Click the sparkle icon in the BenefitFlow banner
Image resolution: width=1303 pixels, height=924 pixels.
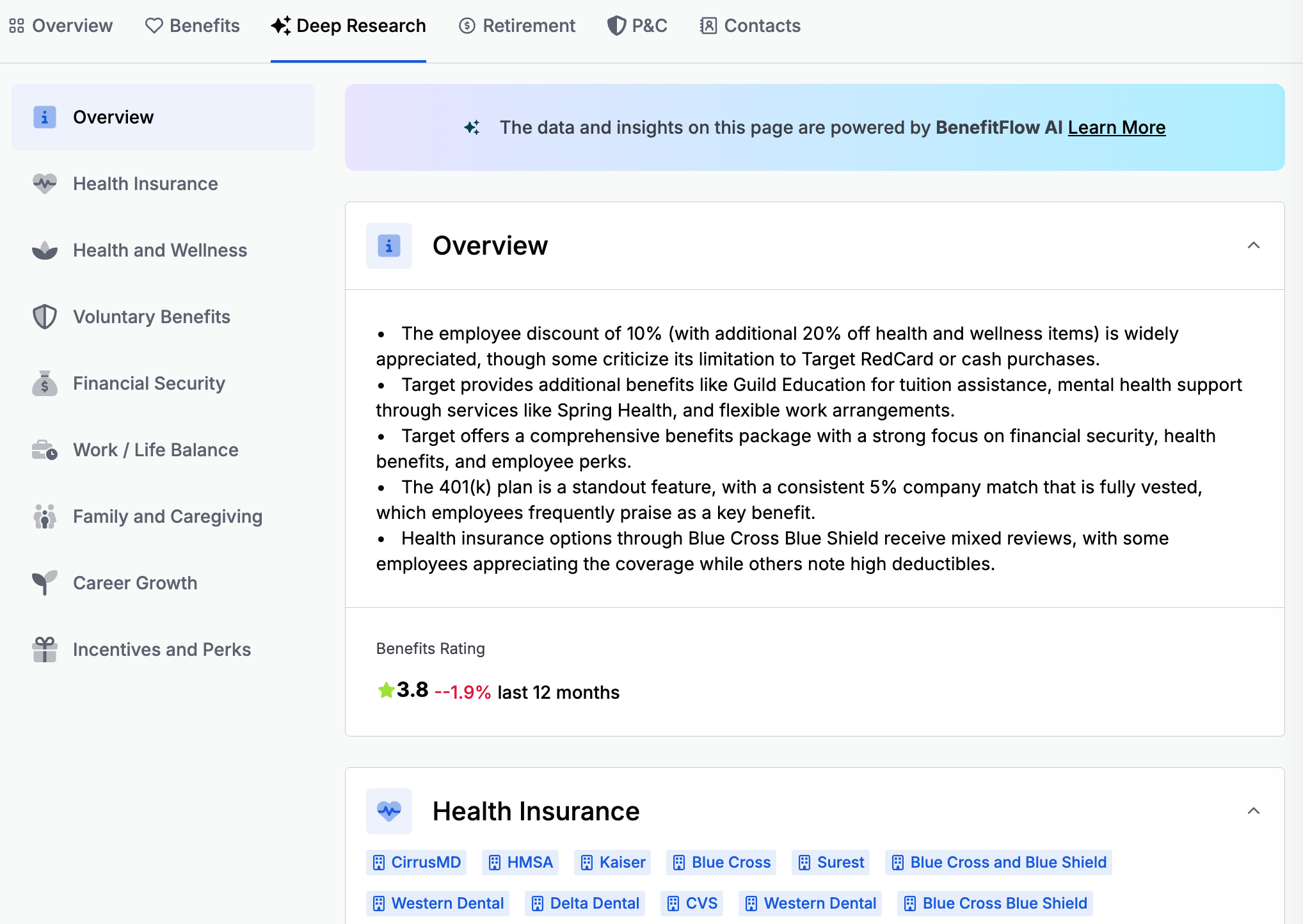(473, 127)
